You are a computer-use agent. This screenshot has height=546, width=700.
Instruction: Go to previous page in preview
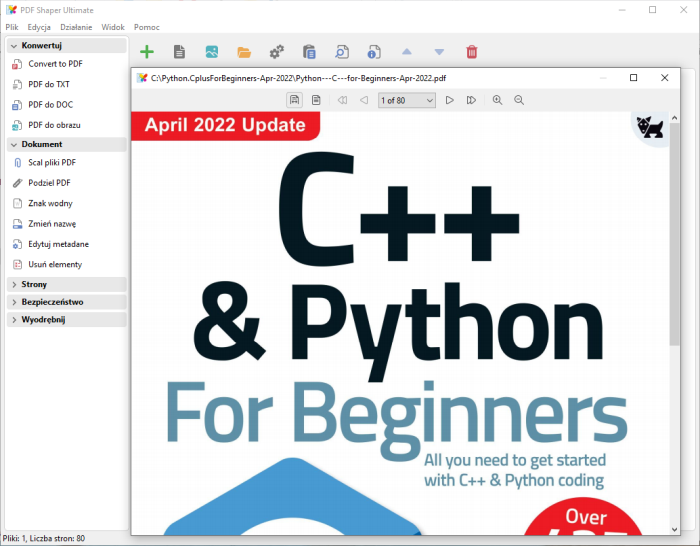364,100
